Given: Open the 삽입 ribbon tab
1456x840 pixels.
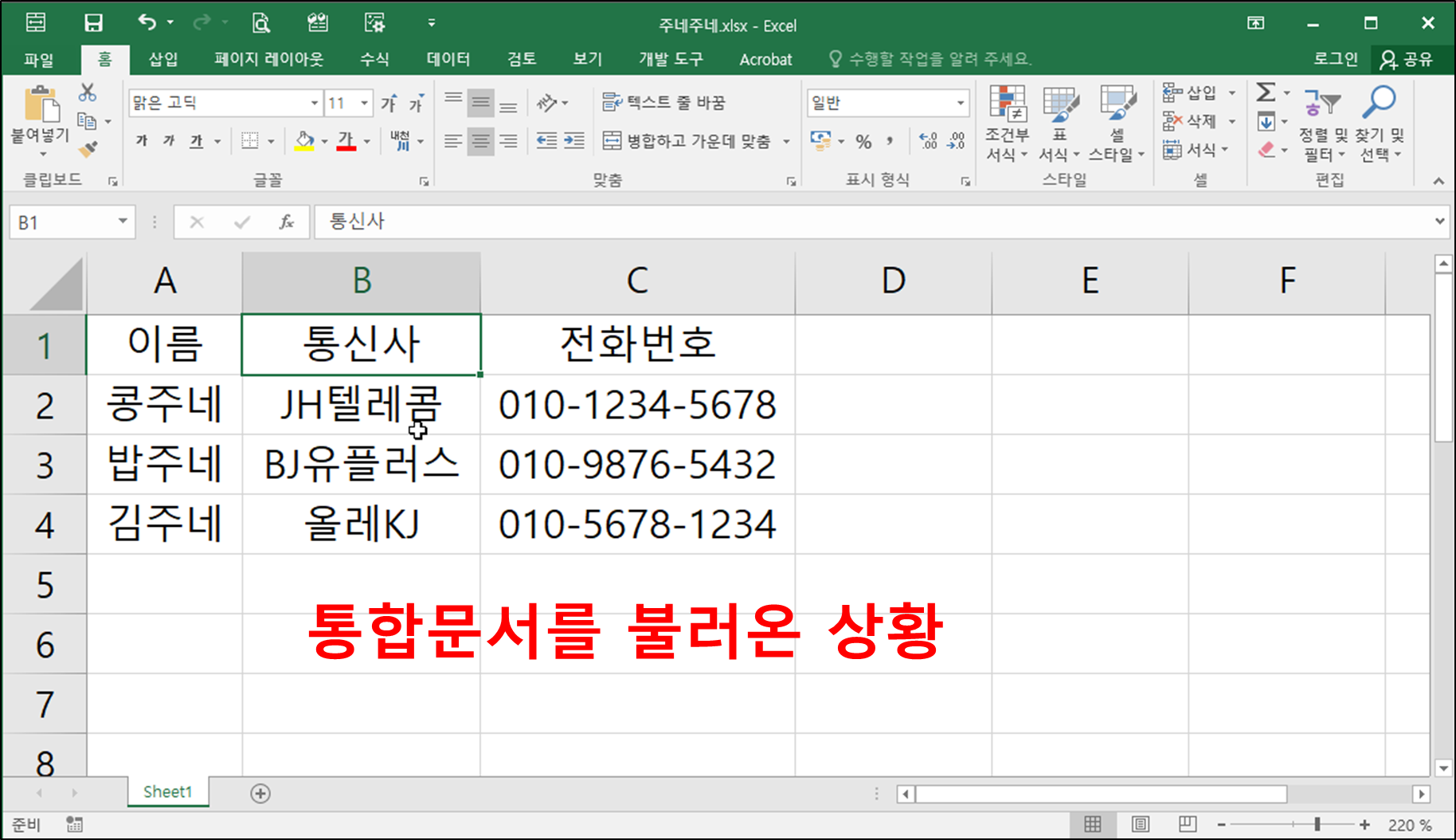Looking at the screenshot, I should [x=163, y=58].
